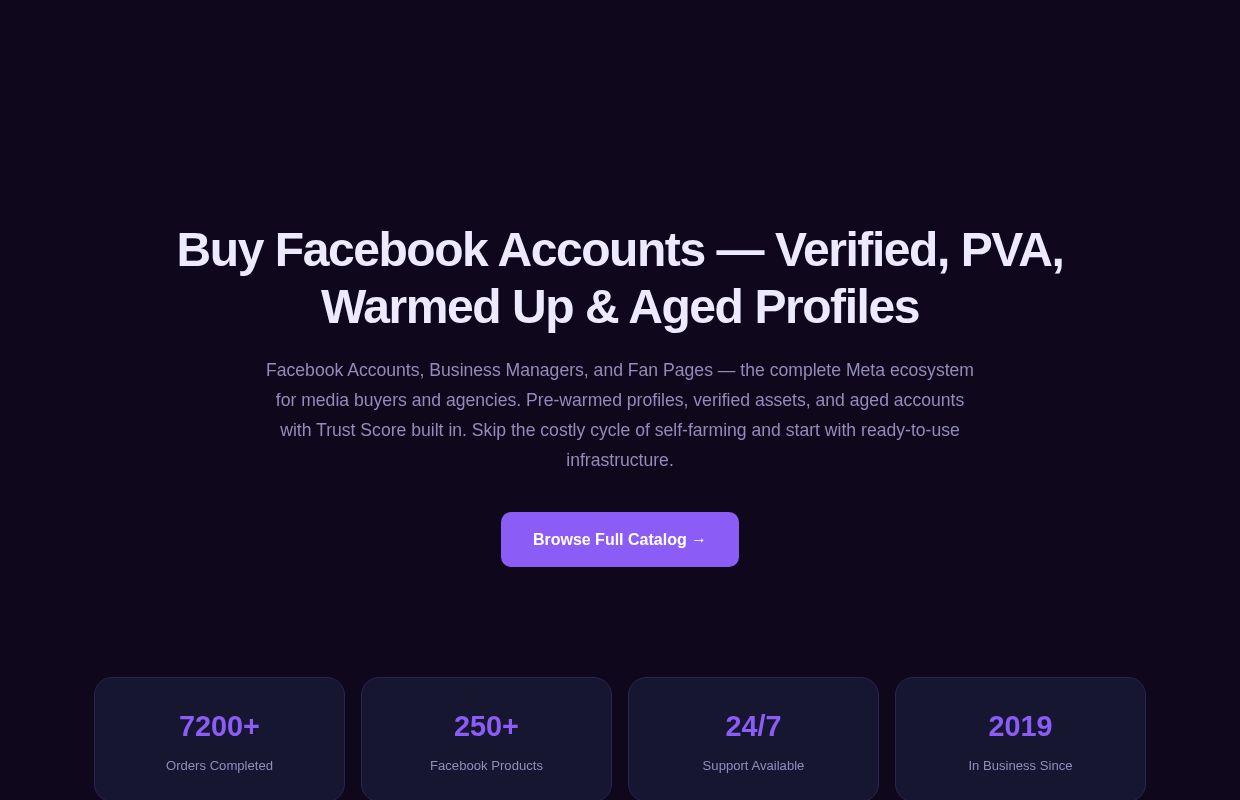Screen dimensions: 1240x800
Task: Select the 2019 In Business Since stat card
Action: [x=1020, y=738]
